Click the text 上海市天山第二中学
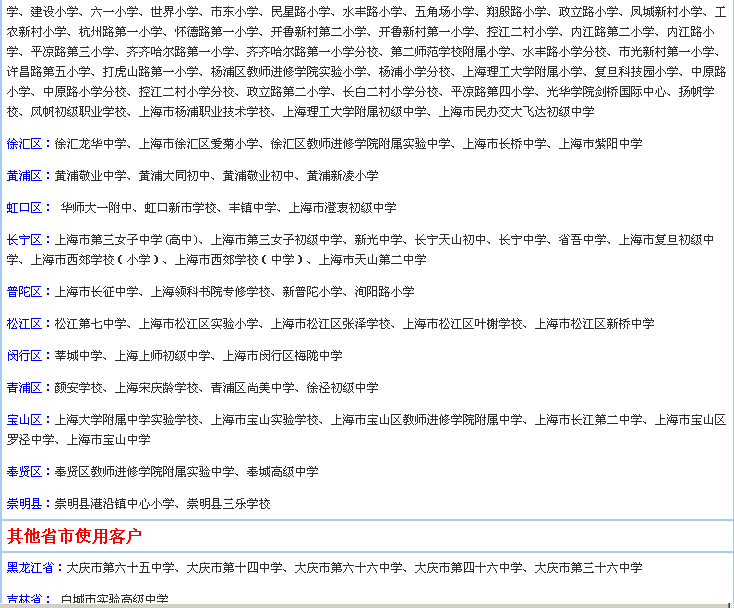The height and width of the screenshot is (608, 734). [x=373, y=259]
